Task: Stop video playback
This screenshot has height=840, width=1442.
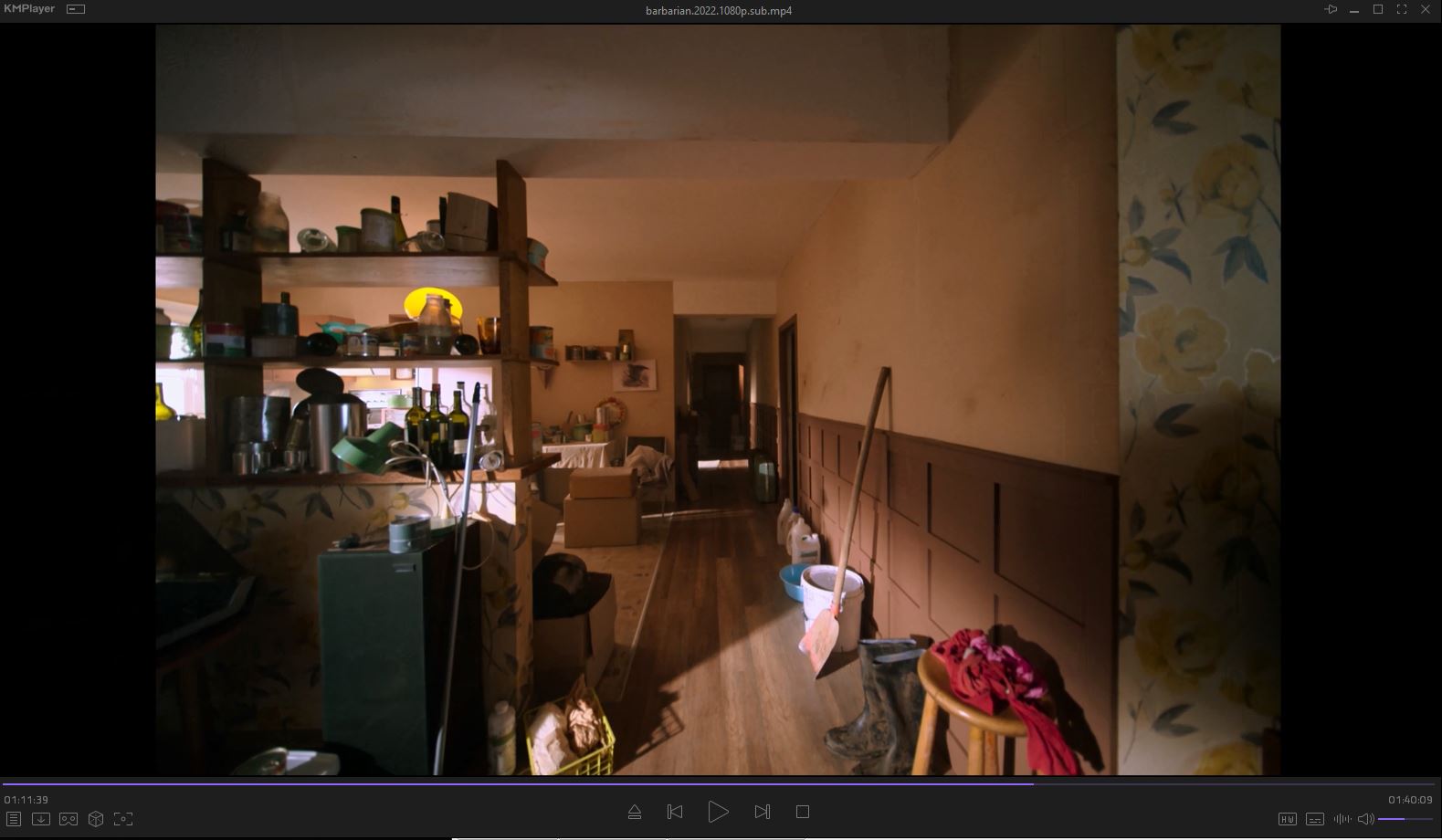Action: click(x=803, y=812)
